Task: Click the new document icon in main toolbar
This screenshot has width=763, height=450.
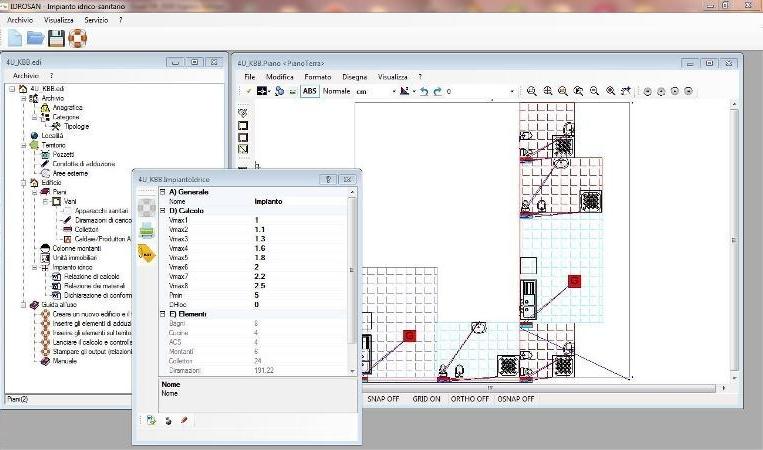Action: (15, 38)
